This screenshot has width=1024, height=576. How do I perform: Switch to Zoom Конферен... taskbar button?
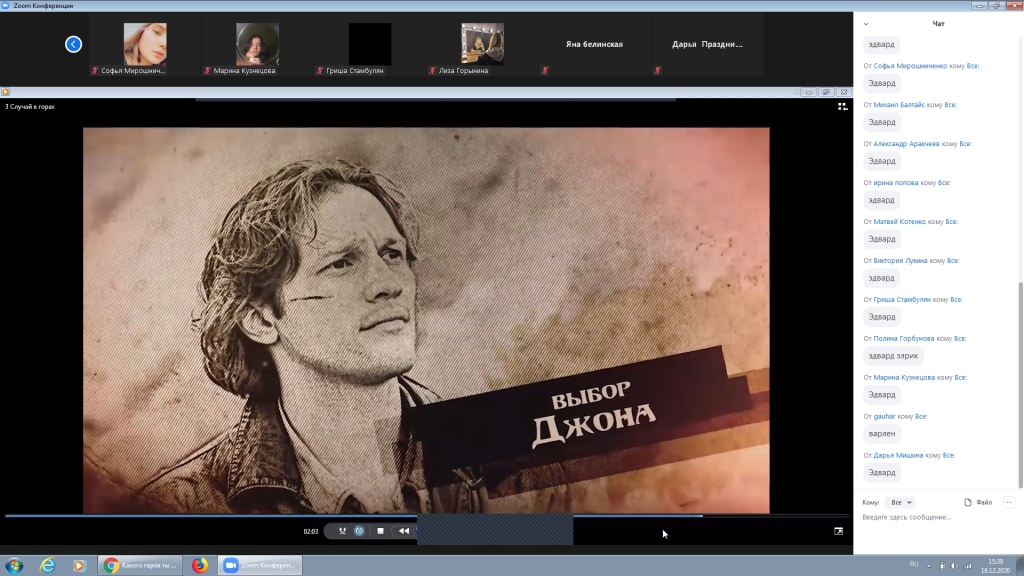(260, 566)
